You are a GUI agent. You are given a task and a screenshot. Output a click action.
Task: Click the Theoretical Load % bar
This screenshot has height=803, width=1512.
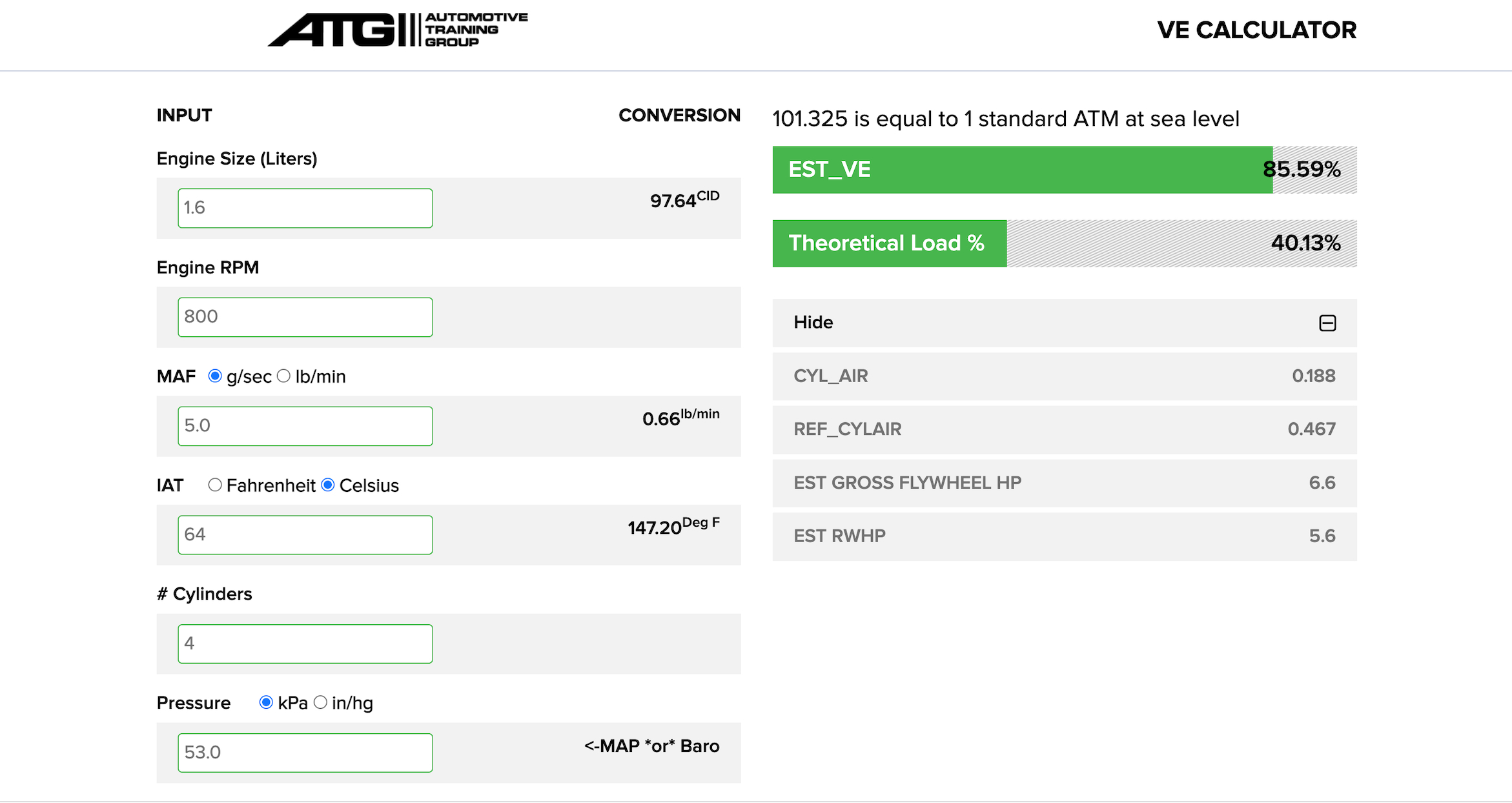pyautogui.click(x=889, y=243)
